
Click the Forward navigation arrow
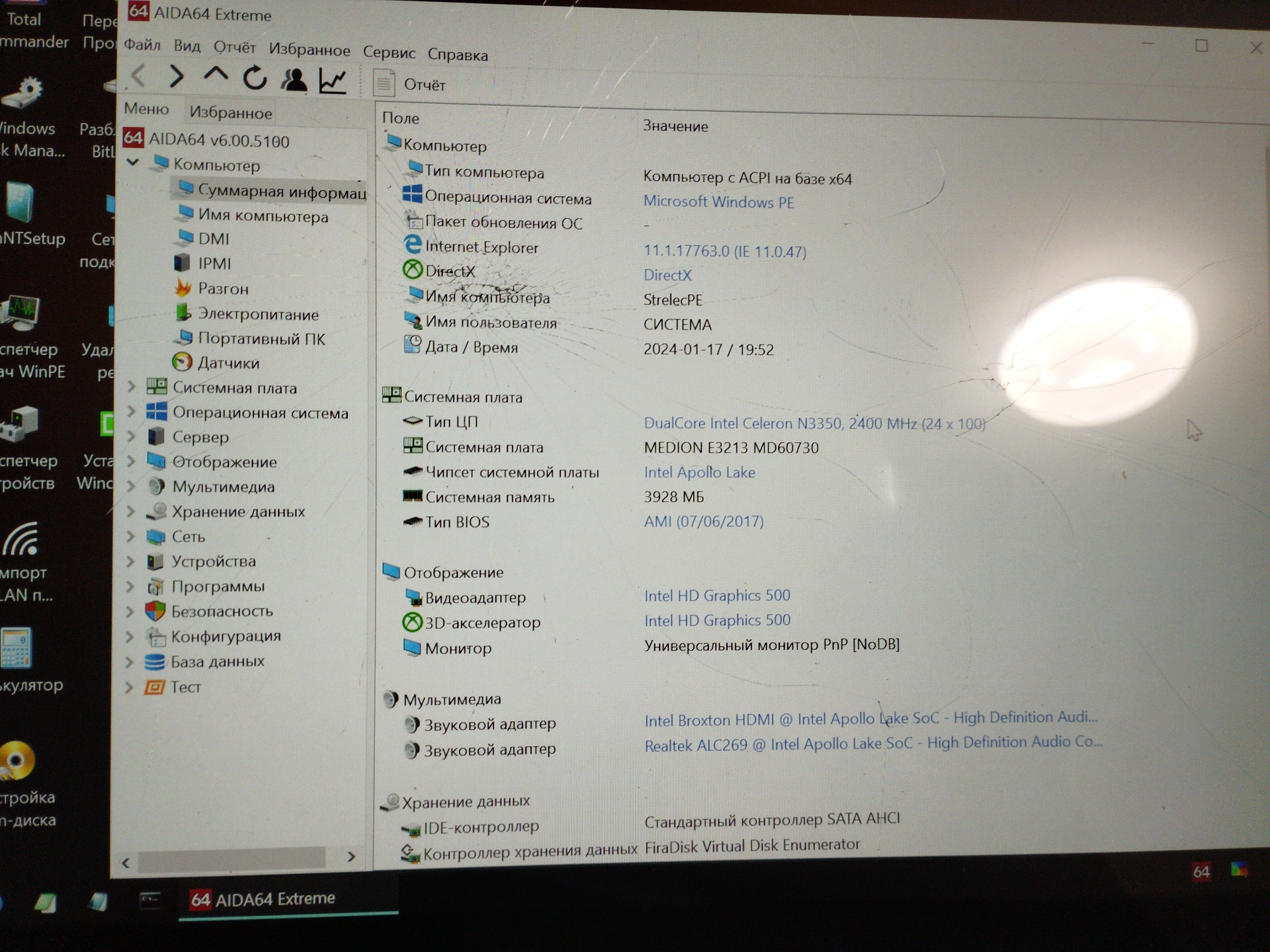177,77
